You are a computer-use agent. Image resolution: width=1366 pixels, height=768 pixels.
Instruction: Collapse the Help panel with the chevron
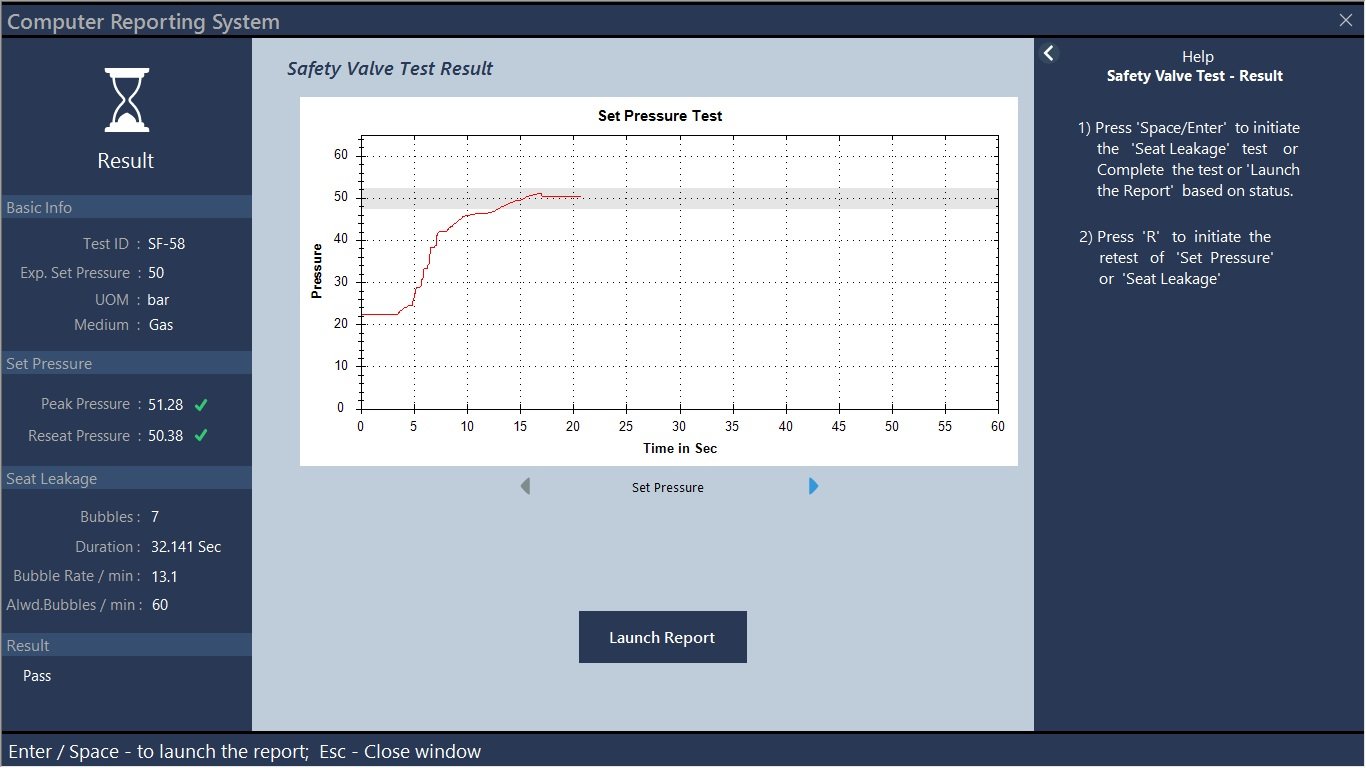pos(1048,53)
